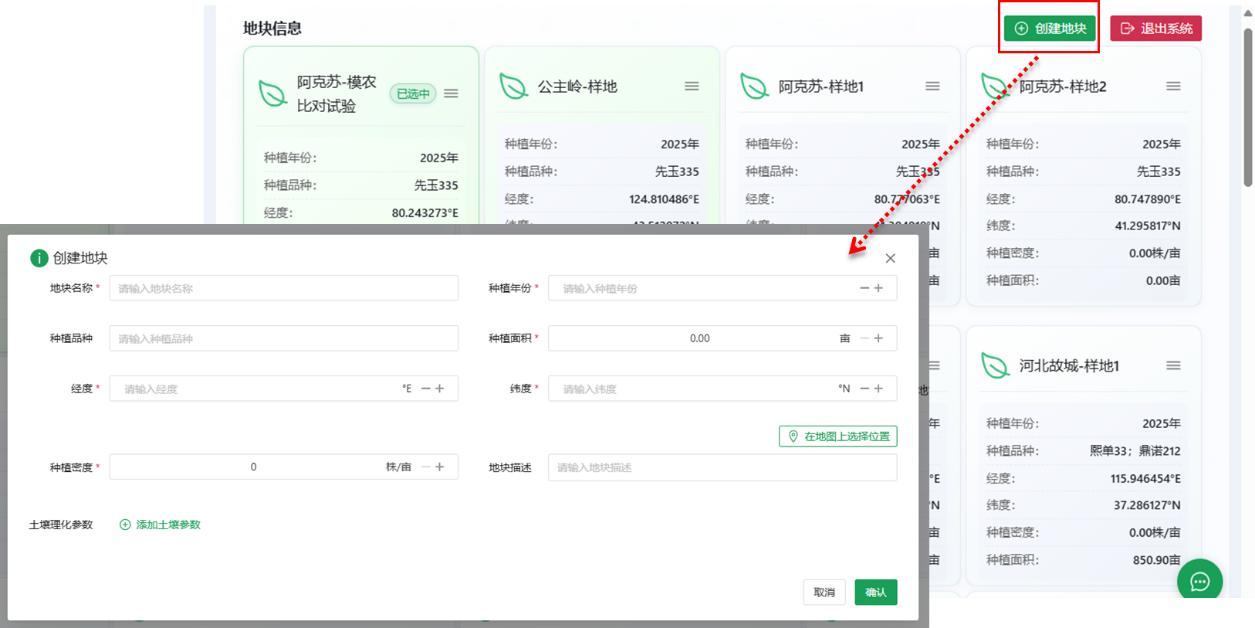Focus the 种植品种 input field
Viewport: 1255px width, 628px height.
tap(284, 338)
